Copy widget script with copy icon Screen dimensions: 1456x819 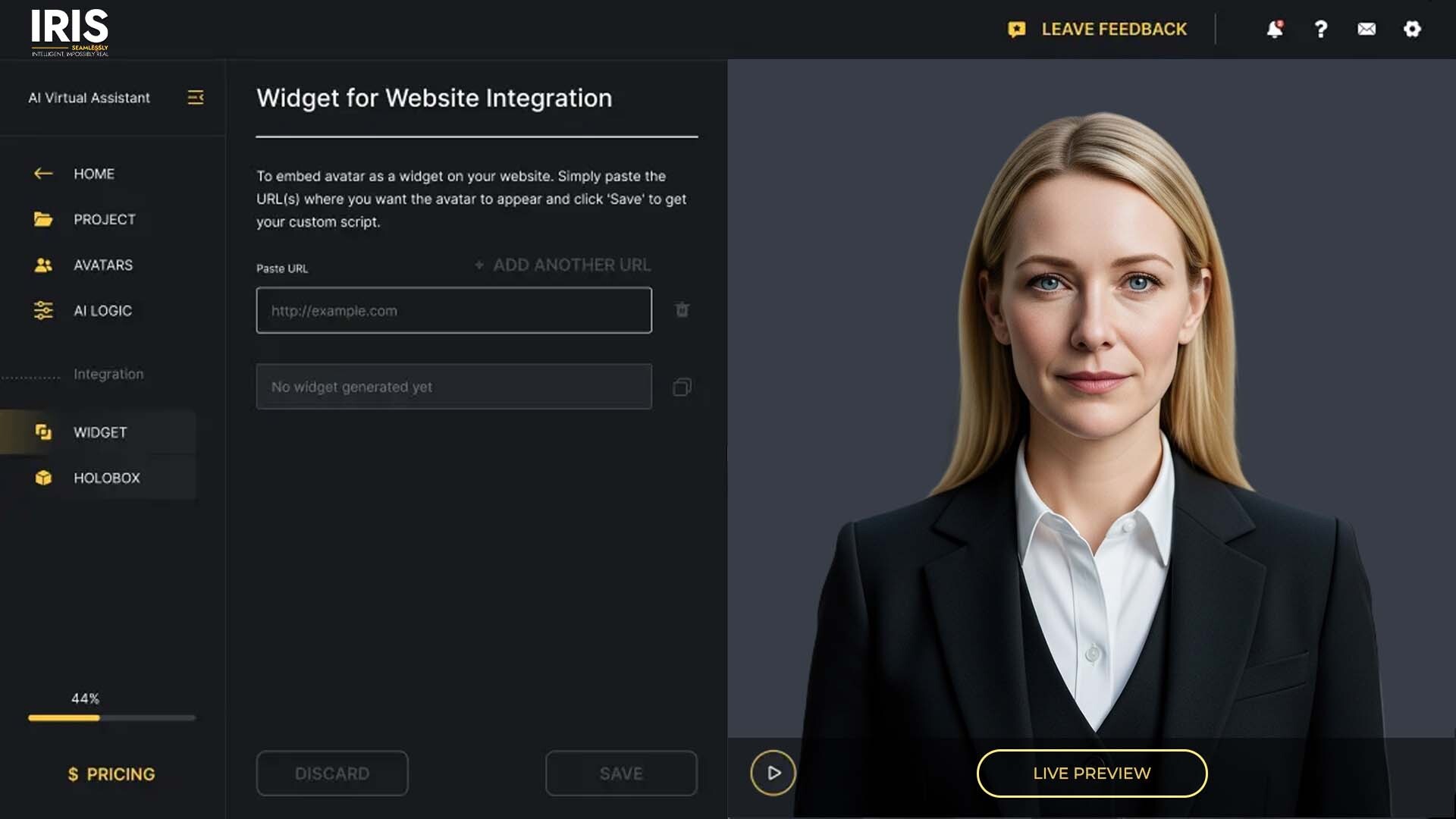[x=682, y=387]
